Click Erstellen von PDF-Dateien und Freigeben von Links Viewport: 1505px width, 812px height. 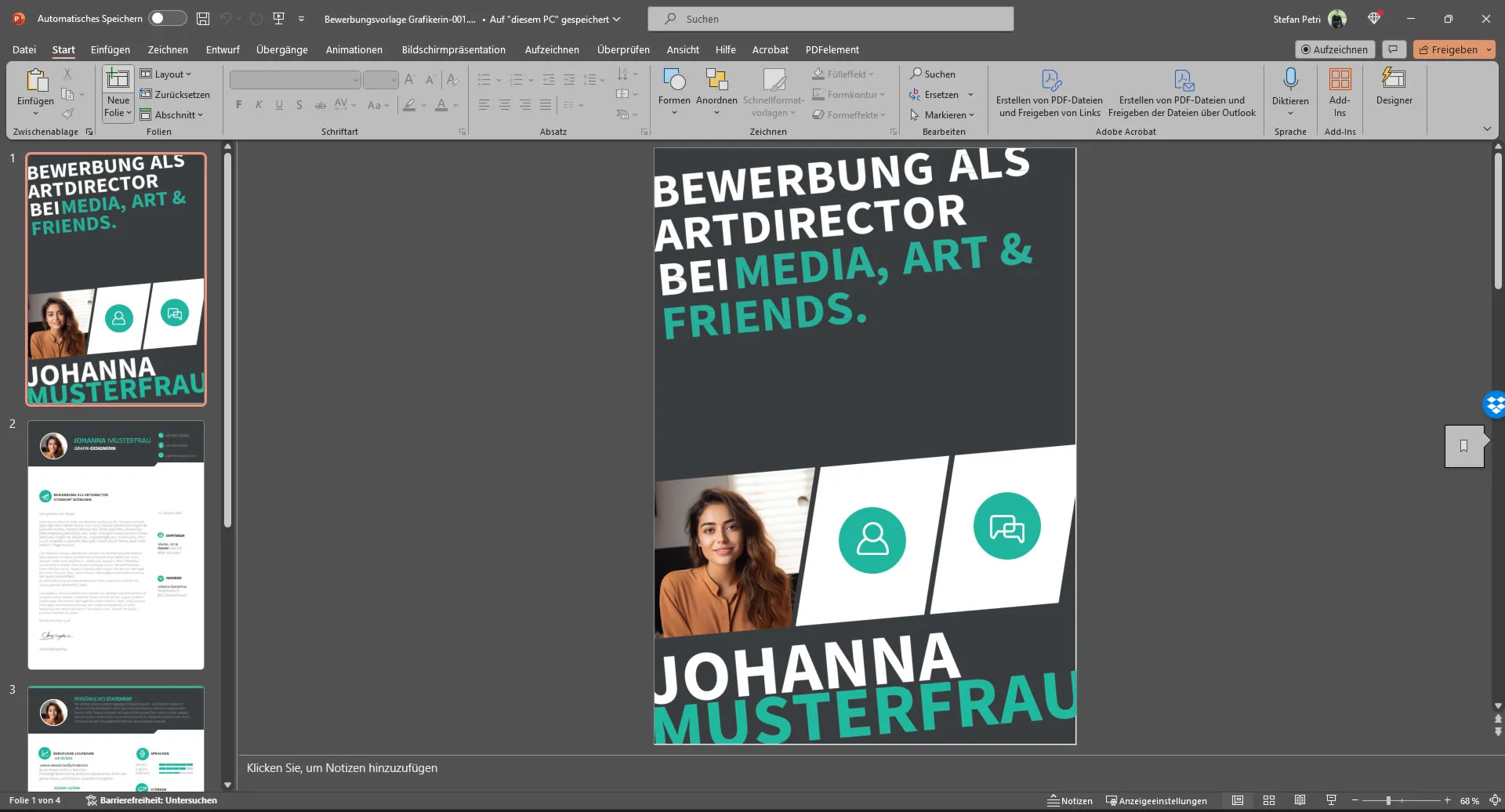tap(1050, 92)
